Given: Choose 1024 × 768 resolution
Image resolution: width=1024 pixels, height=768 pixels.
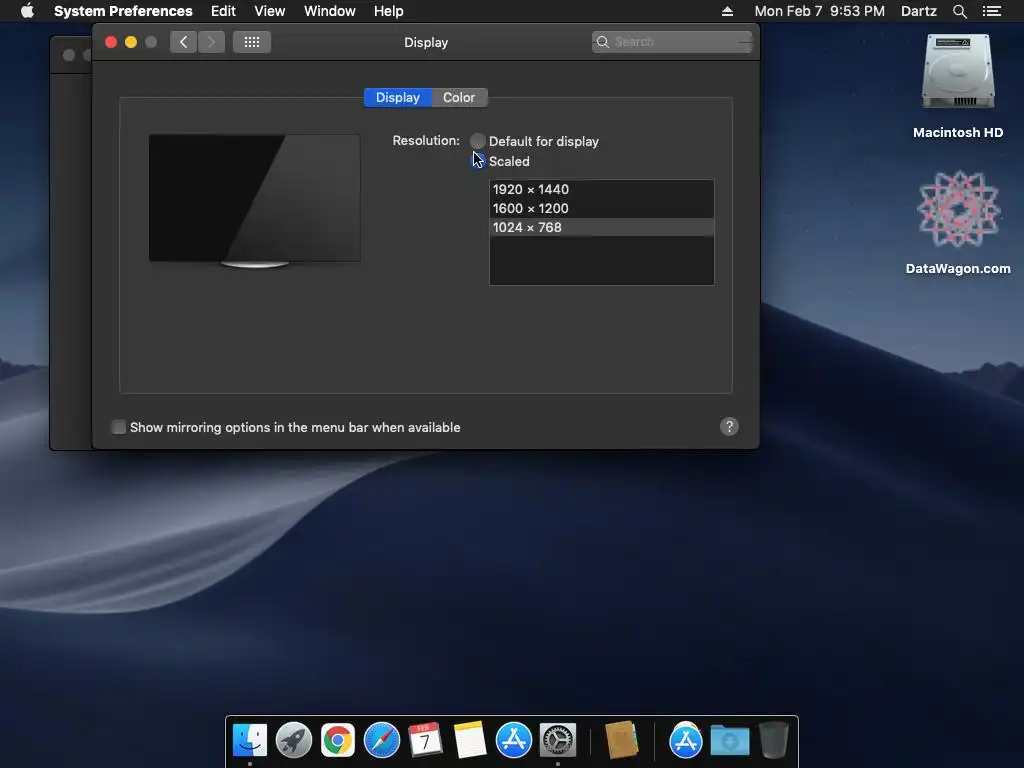Looking at the screenshot, I should (x=601, y=227).
